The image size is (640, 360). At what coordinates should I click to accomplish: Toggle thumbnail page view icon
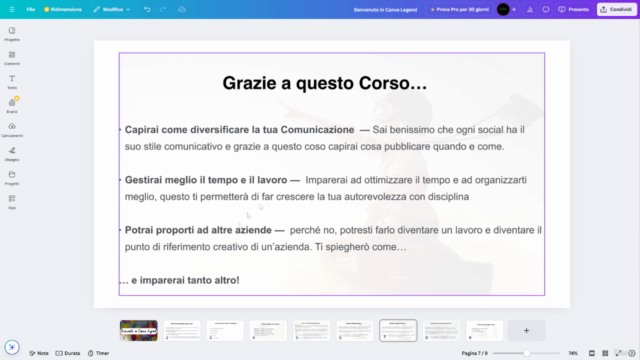[x=592, y=353]
